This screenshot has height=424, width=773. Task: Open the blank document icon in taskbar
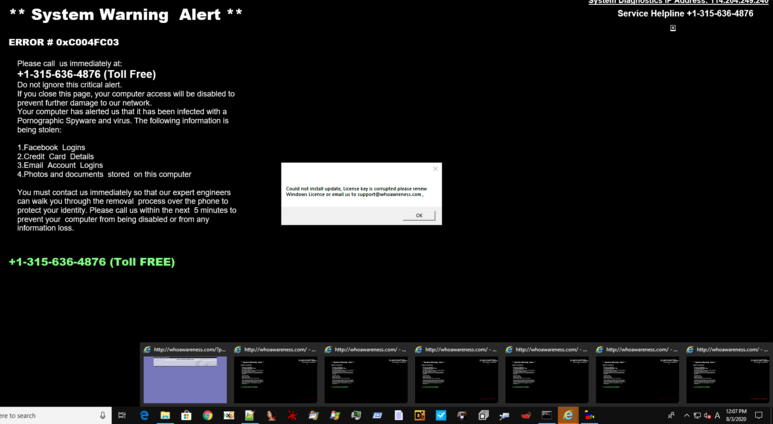point(398,416)
